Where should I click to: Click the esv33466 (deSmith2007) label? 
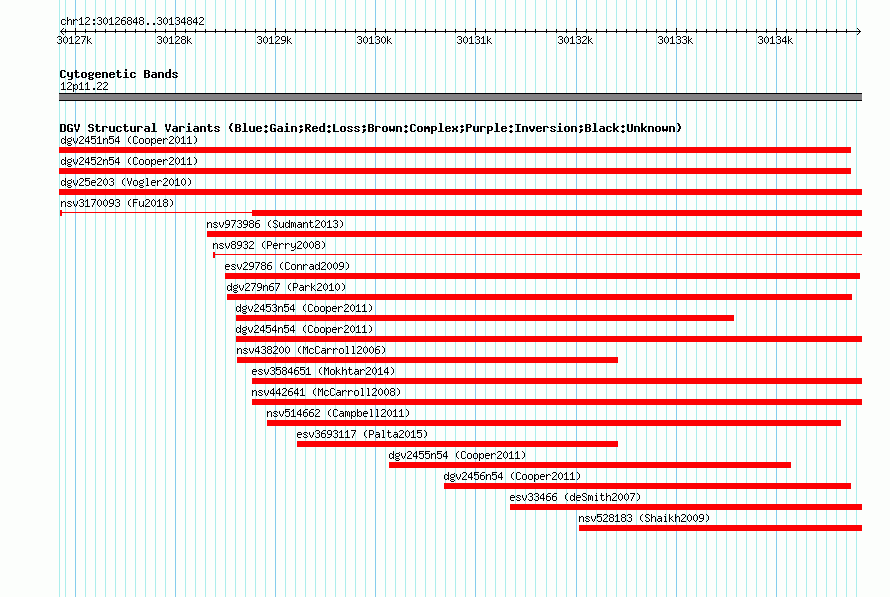[575, 497]
